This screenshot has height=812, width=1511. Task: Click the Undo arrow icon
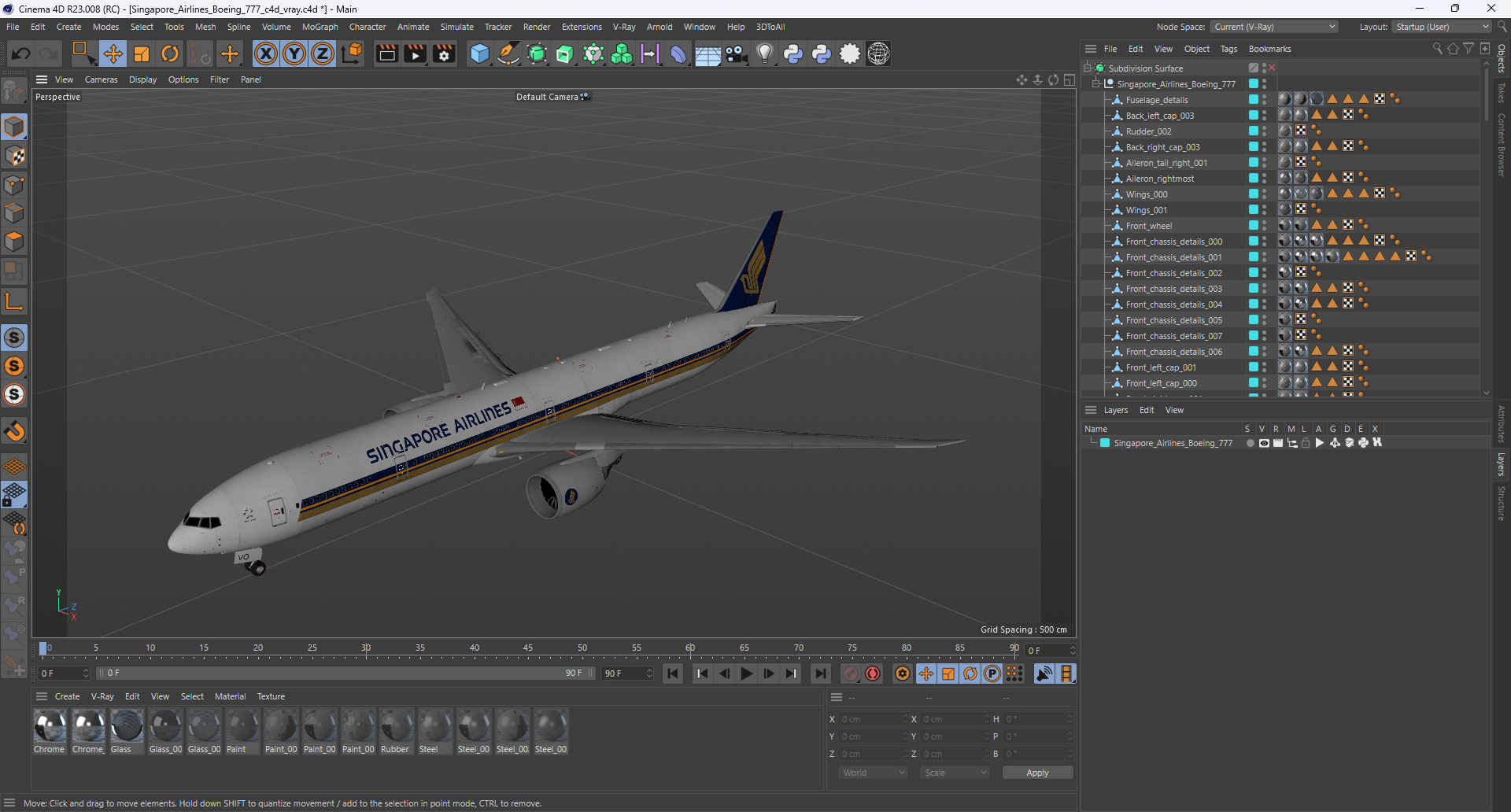point(21,54)
